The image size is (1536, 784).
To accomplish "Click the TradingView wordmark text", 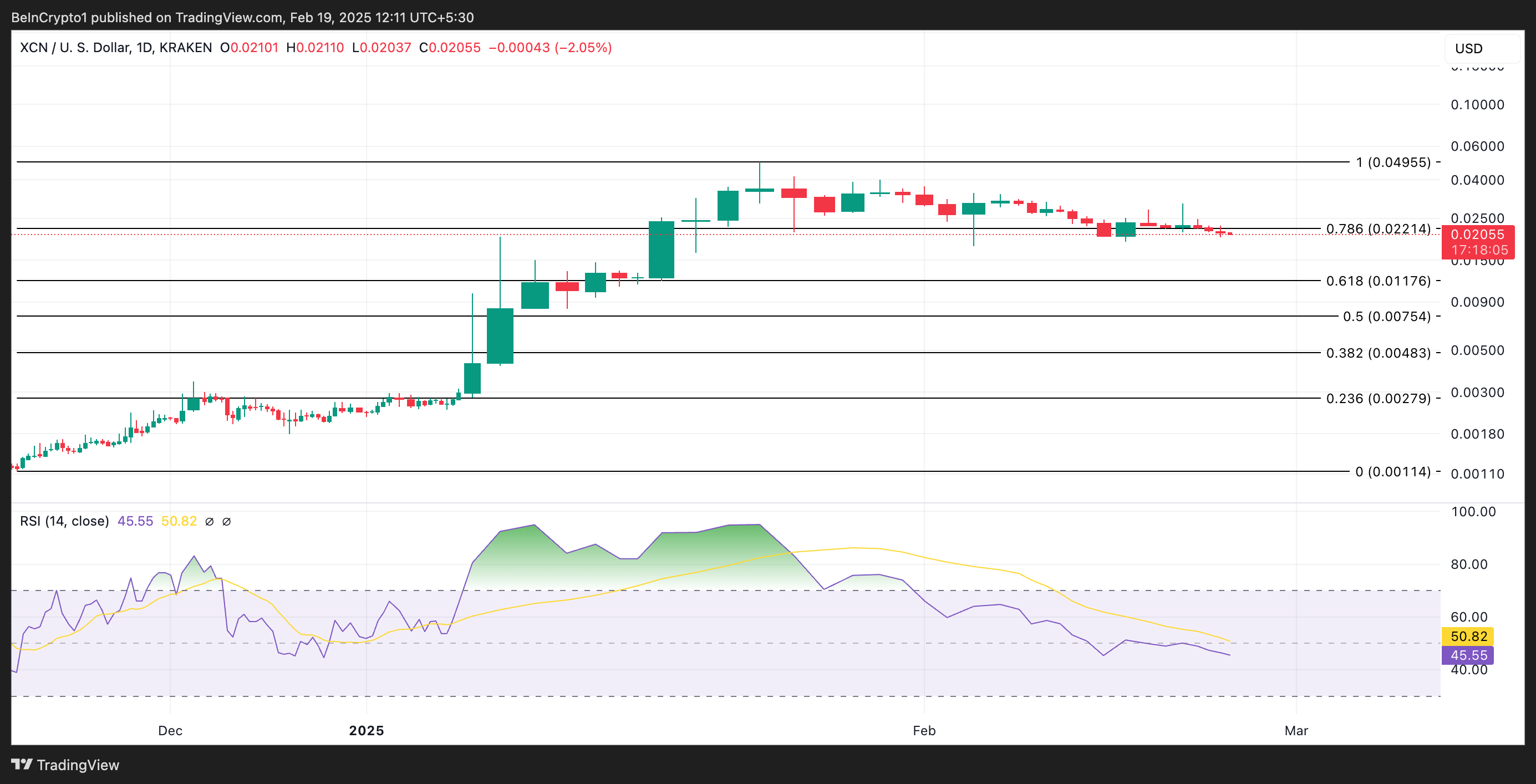I will coord(78,765).
